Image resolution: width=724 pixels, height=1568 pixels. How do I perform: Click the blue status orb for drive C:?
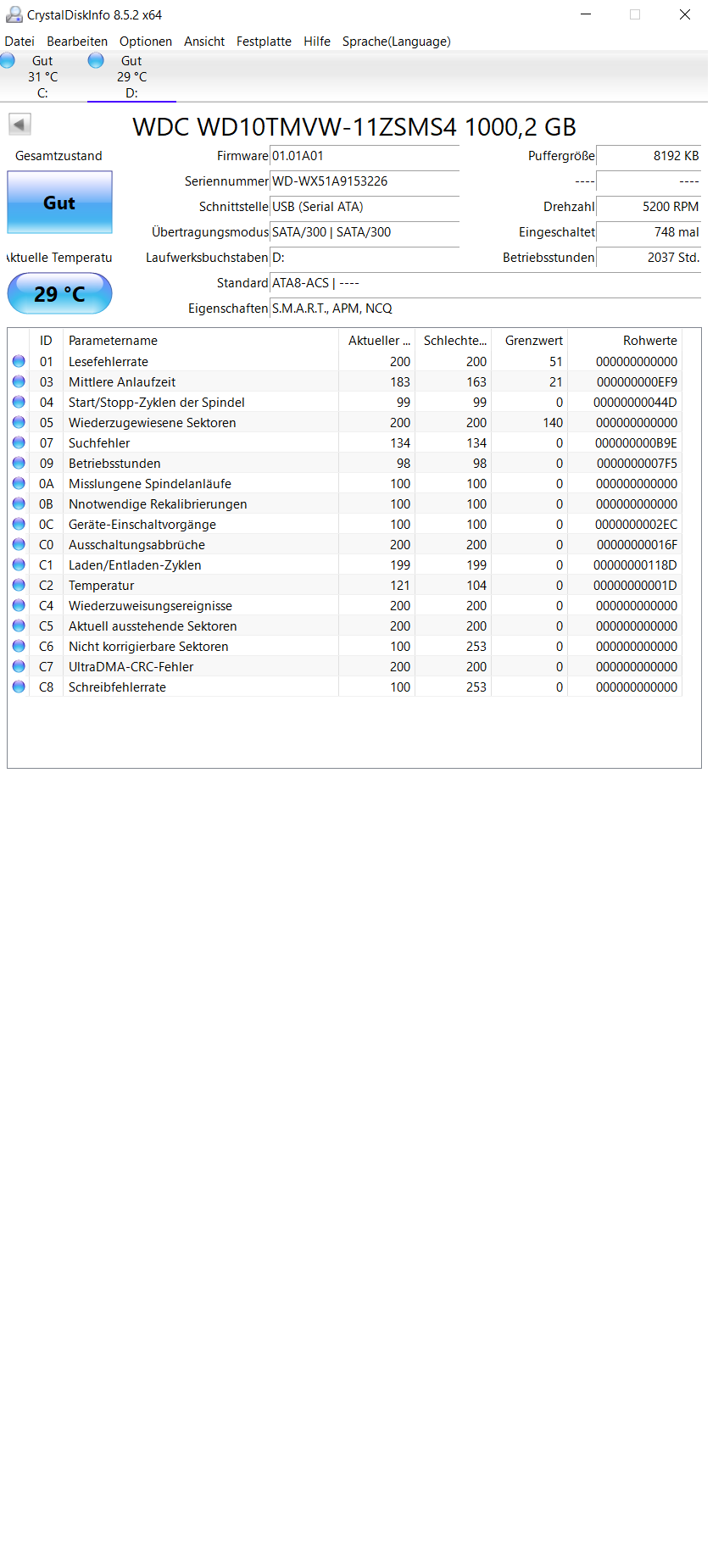8,60
